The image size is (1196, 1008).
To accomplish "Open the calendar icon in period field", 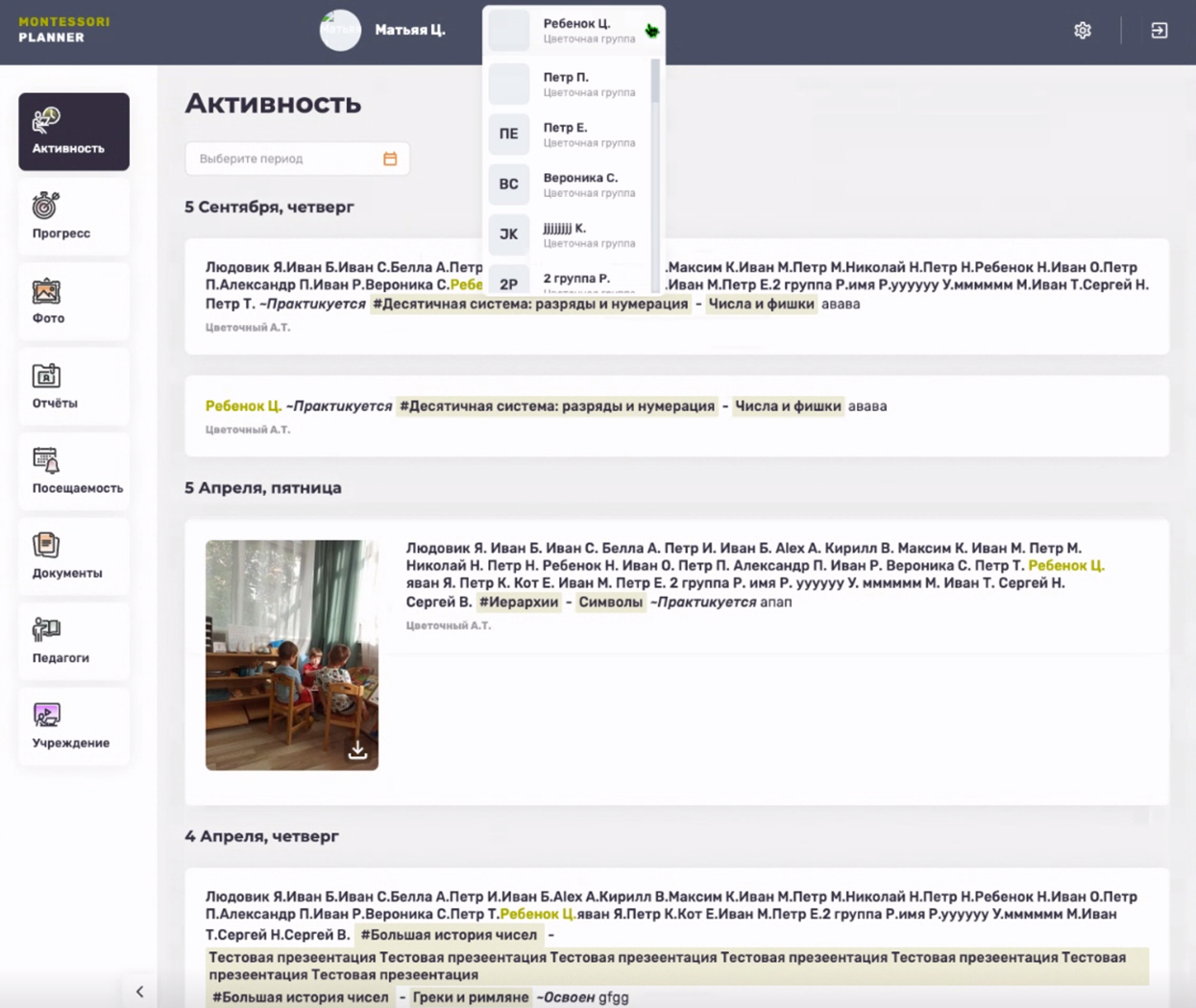I will point(390,159).
